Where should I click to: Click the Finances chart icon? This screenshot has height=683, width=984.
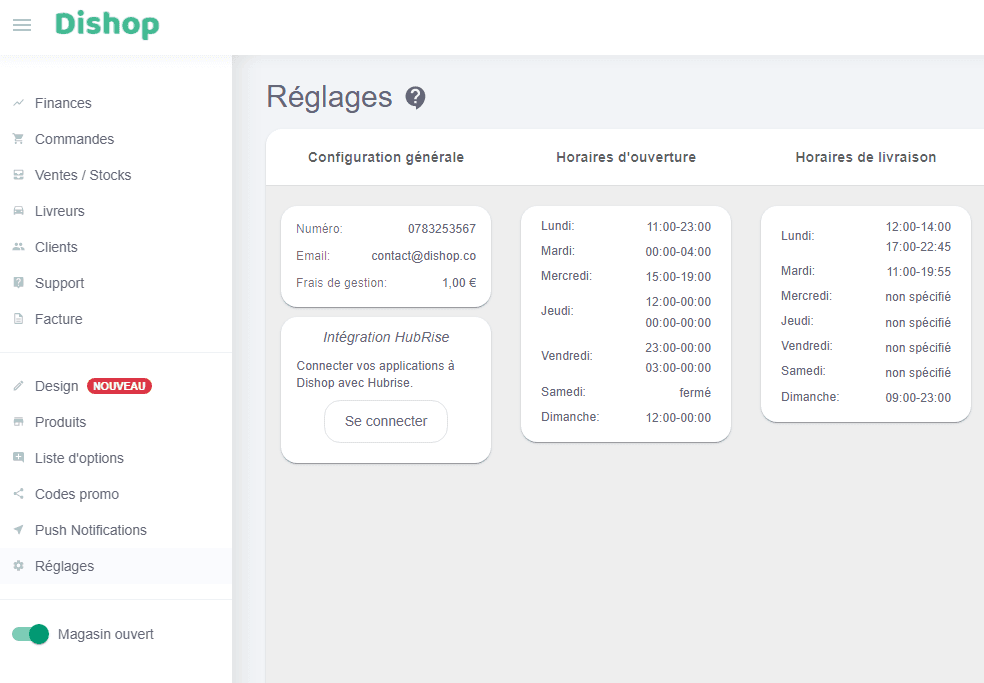(19, 103)
